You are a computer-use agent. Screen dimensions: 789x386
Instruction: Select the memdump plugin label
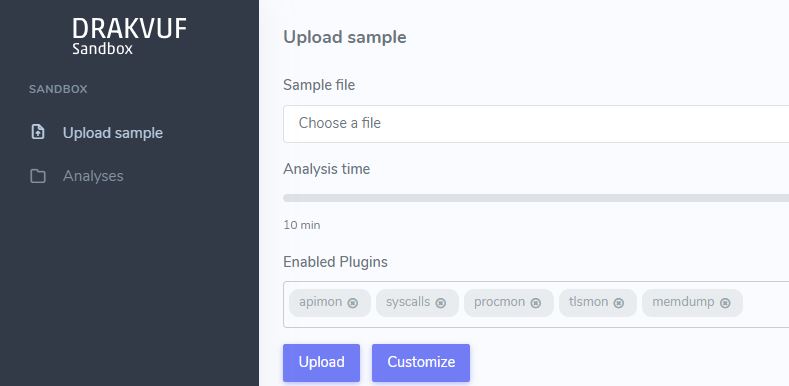pyautogui.click(x=683, y=302)
